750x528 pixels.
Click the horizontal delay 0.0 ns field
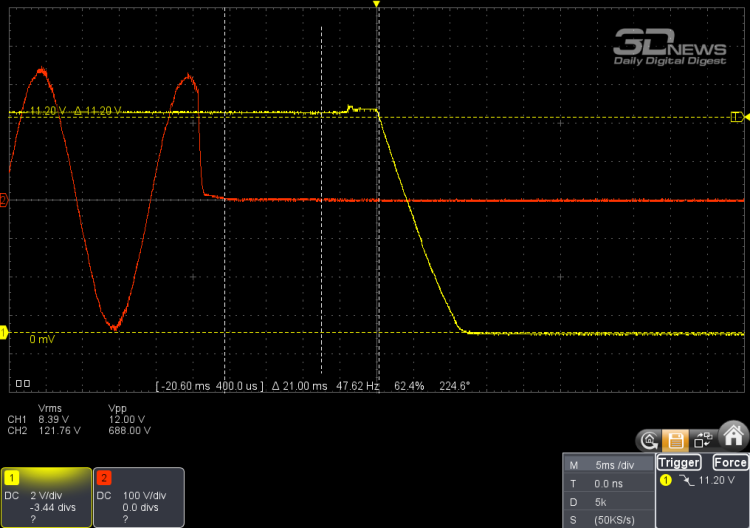click(x=607, y=482)
